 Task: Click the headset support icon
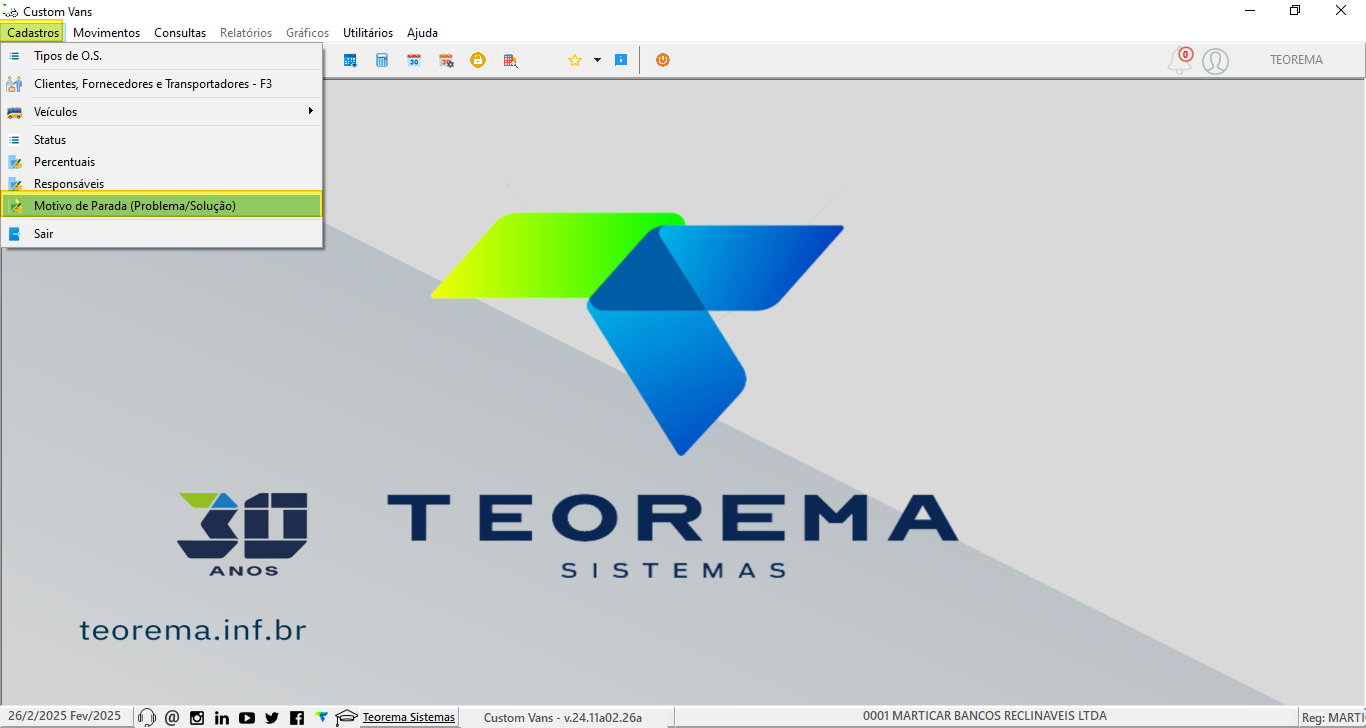[147, 717]
